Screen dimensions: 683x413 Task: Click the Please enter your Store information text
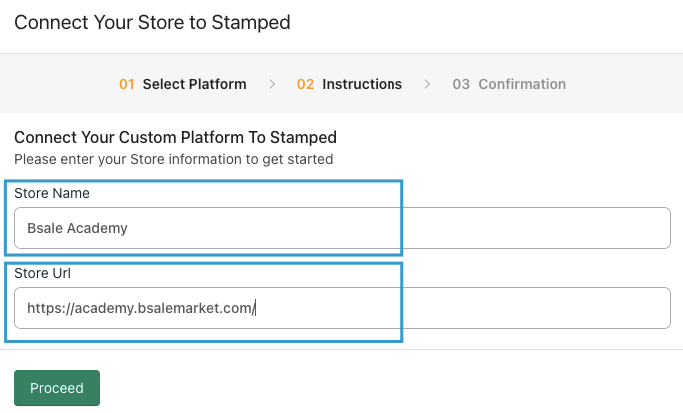[173, 159]
